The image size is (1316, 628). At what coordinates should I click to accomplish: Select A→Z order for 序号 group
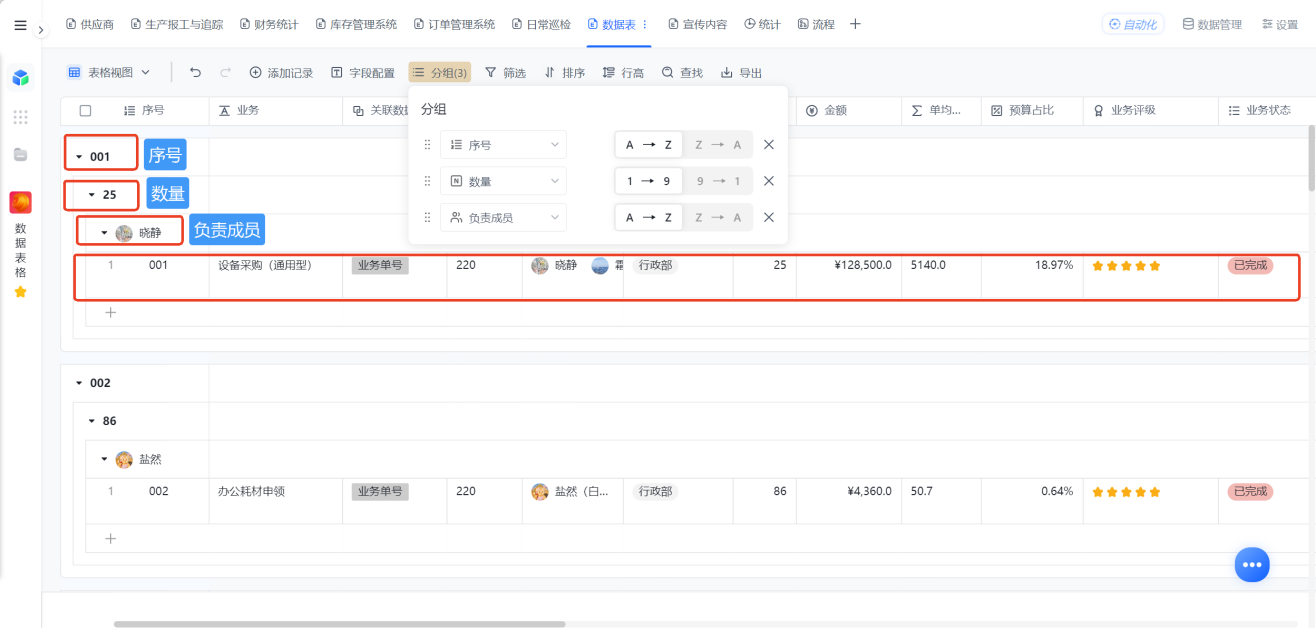coord(649,145)
